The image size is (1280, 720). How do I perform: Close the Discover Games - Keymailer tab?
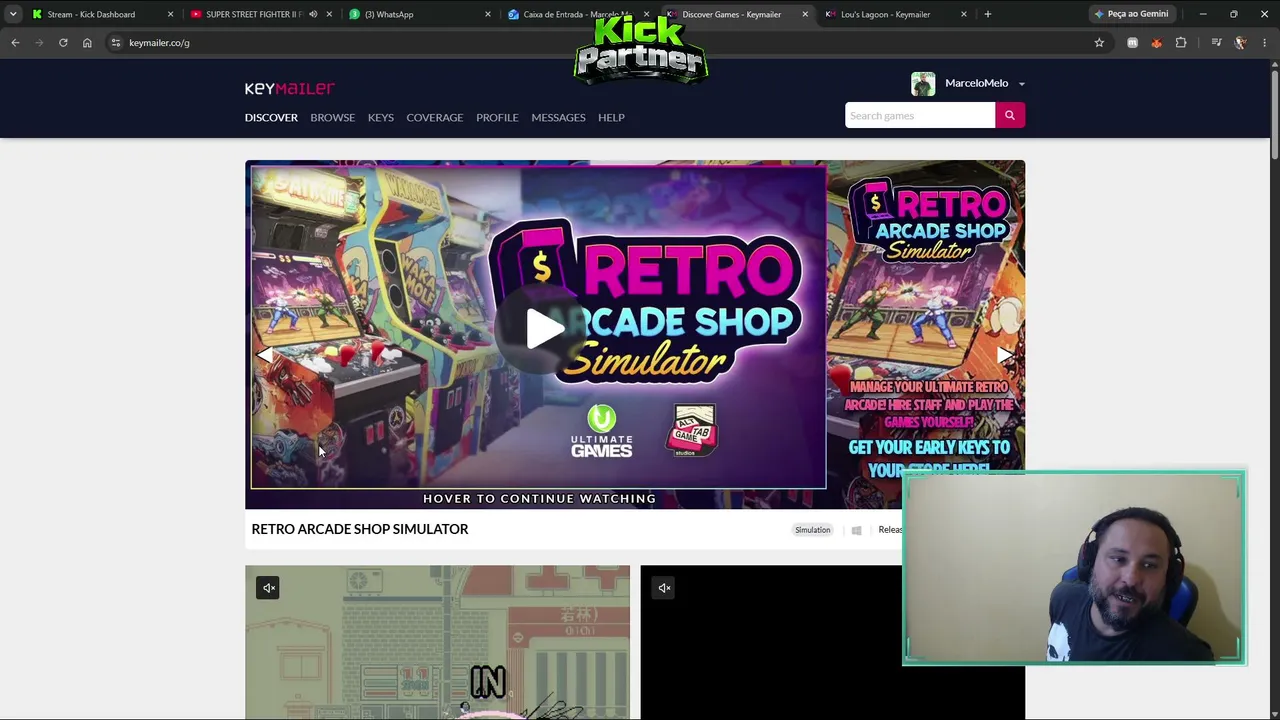pyautogui.click(x=805, y=14)
